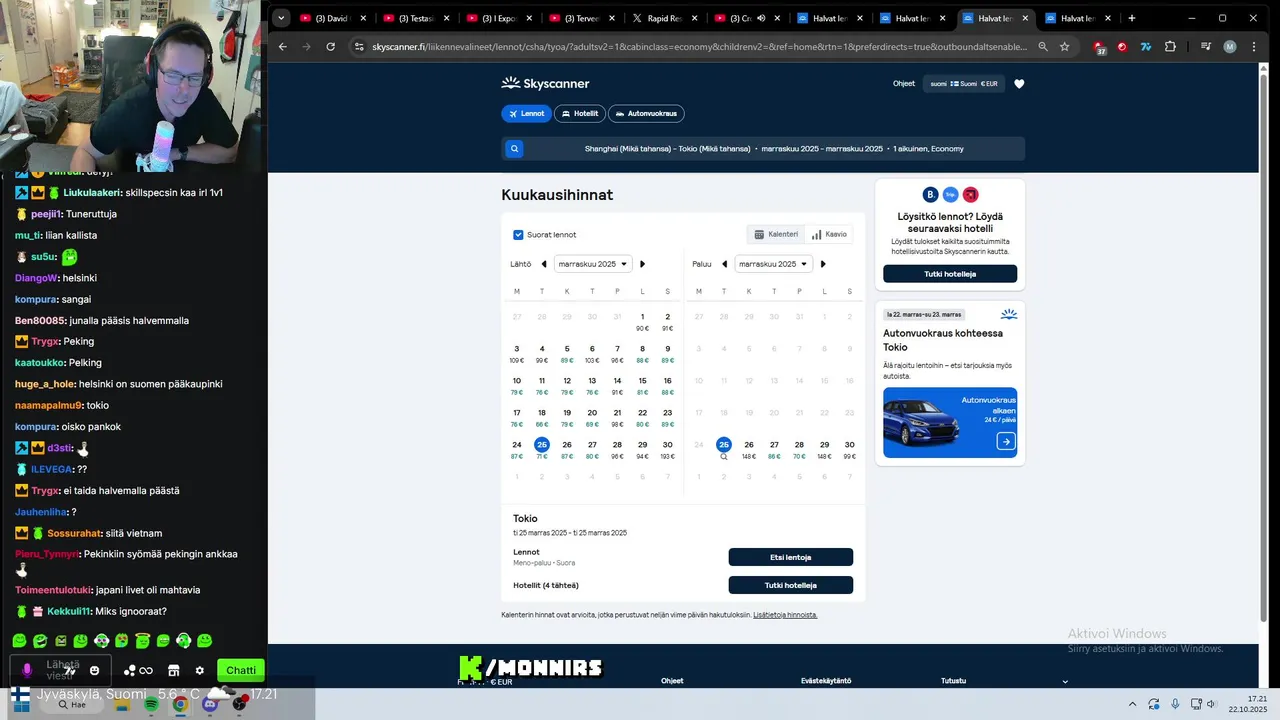This screenshot has width=1280, height=720.
Task: Click Tutki hotelleja button under Tokio
Action: (791, 585)
